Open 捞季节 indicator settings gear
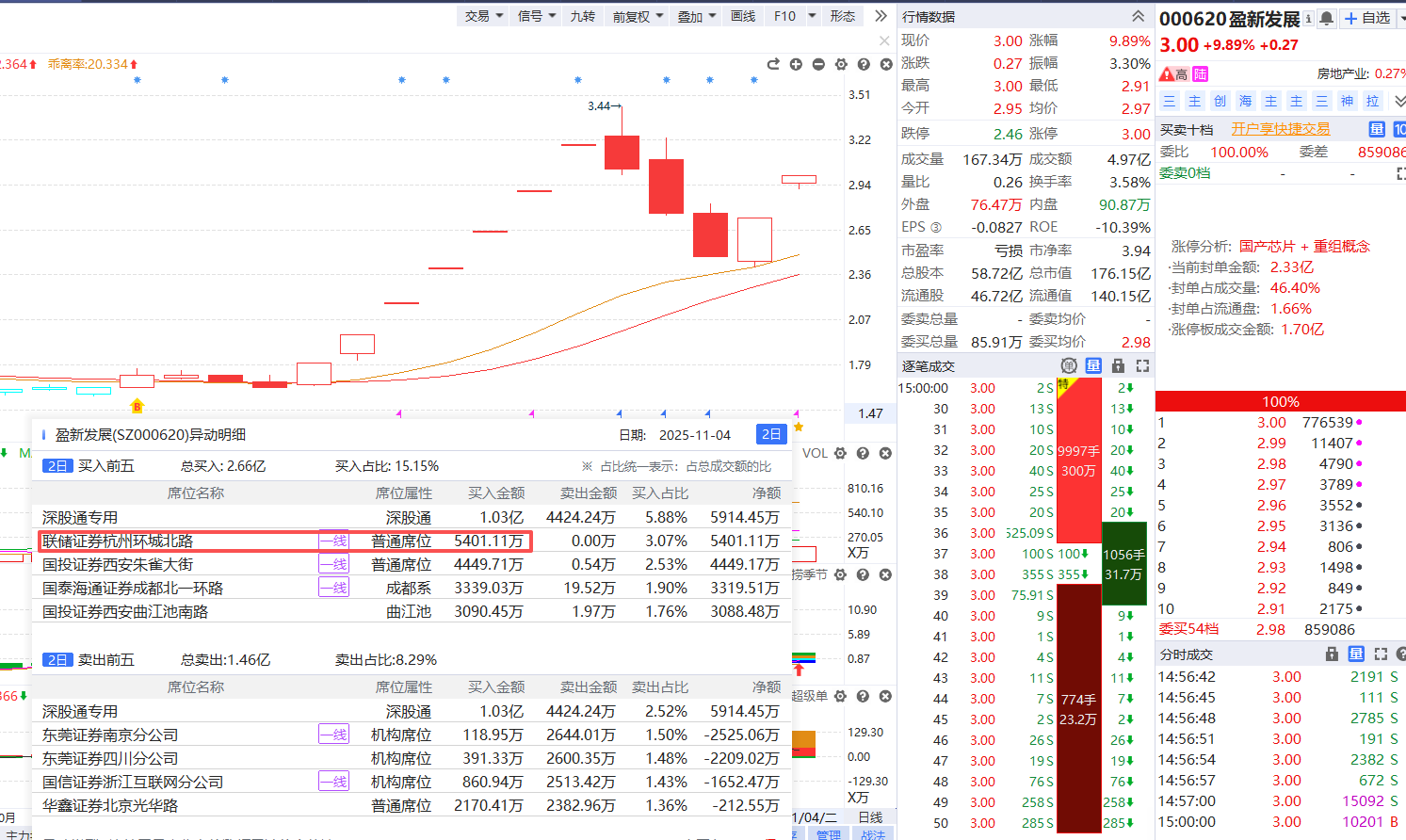The width and height of the screenshot is (1406, 840). coord(840,574)
